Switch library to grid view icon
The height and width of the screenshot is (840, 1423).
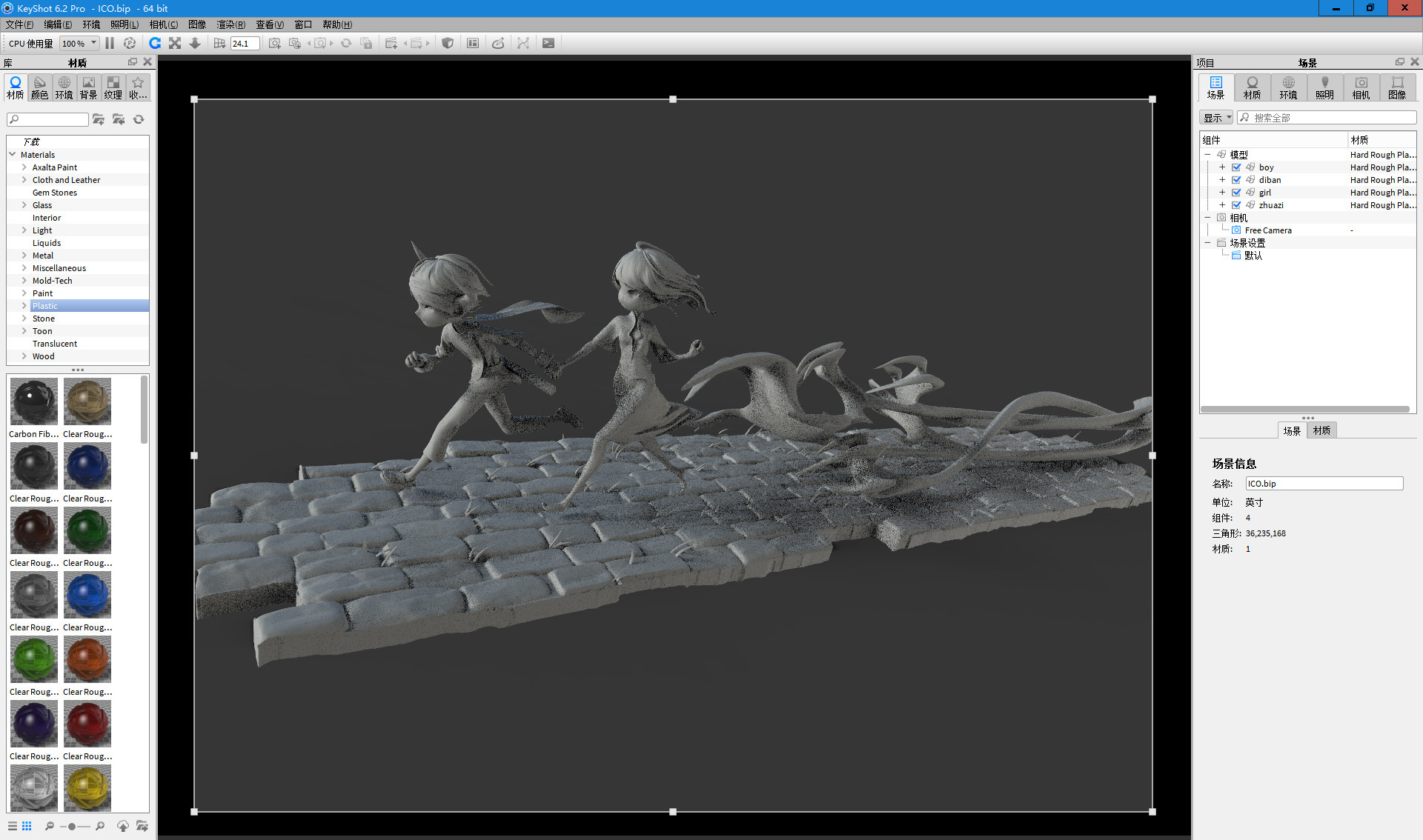tap(27, 826)
